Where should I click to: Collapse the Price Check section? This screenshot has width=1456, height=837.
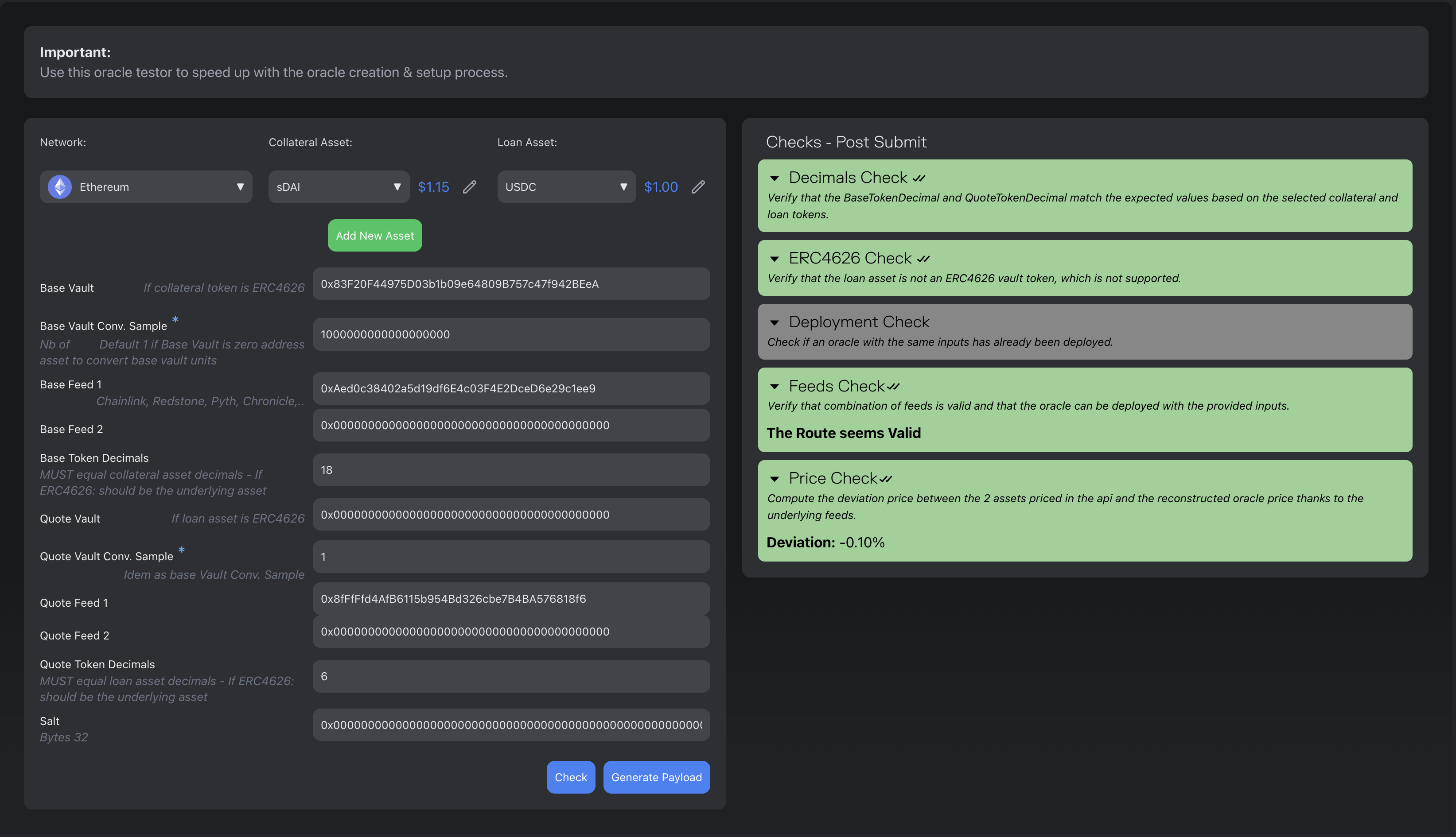click(774, 479)
